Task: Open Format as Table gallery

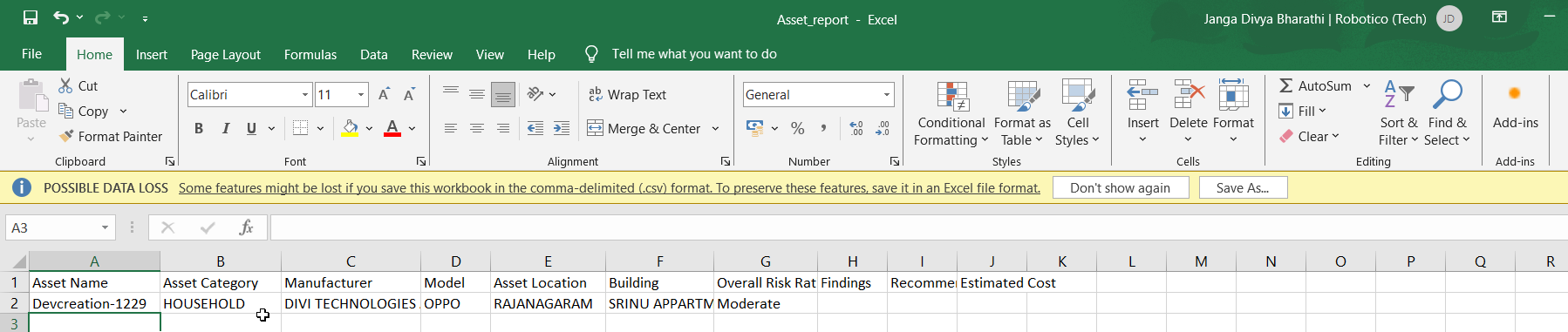Action: pos(1022,113)
